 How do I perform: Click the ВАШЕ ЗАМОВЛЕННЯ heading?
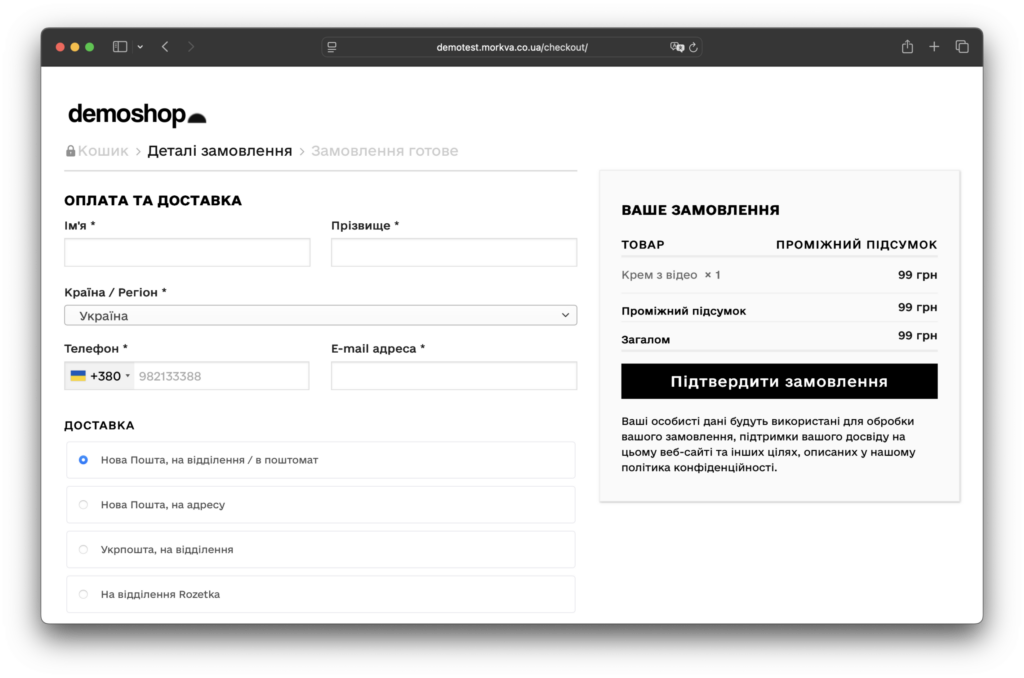coord(700,210)
